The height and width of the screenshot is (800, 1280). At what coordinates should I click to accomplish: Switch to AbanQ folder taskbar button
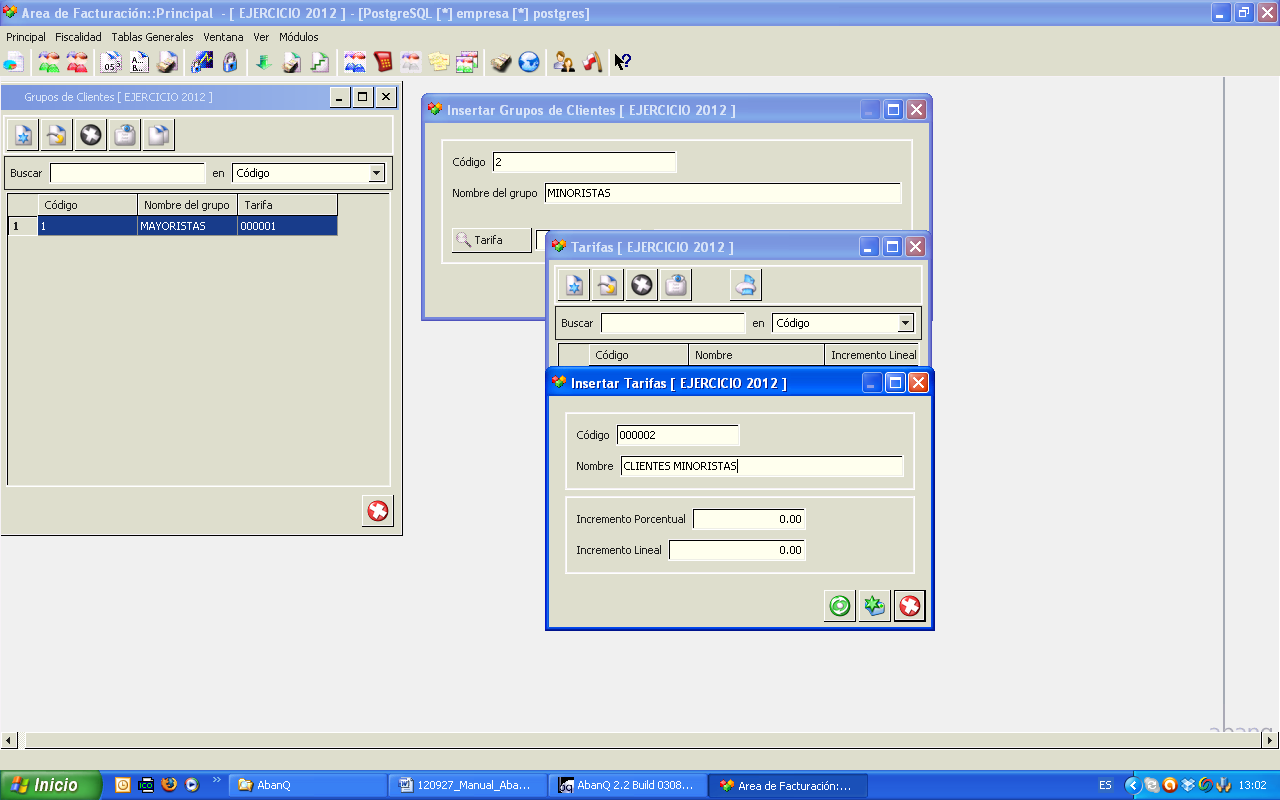click(x=308, y=785)
